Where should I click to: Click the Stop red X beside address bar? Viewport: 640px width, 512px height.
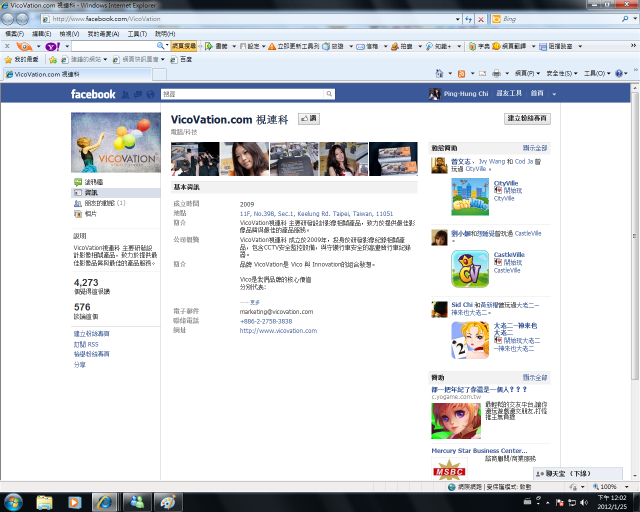tap(481, 19)
